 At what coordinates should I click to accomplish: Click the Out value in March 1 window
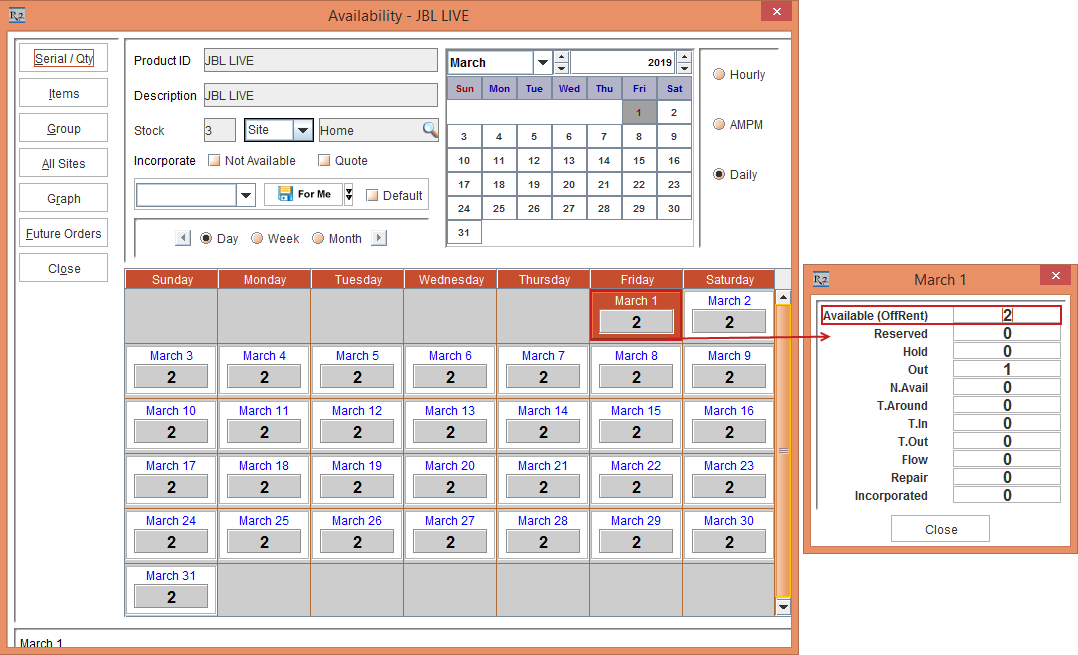(x=1006, y=369)
